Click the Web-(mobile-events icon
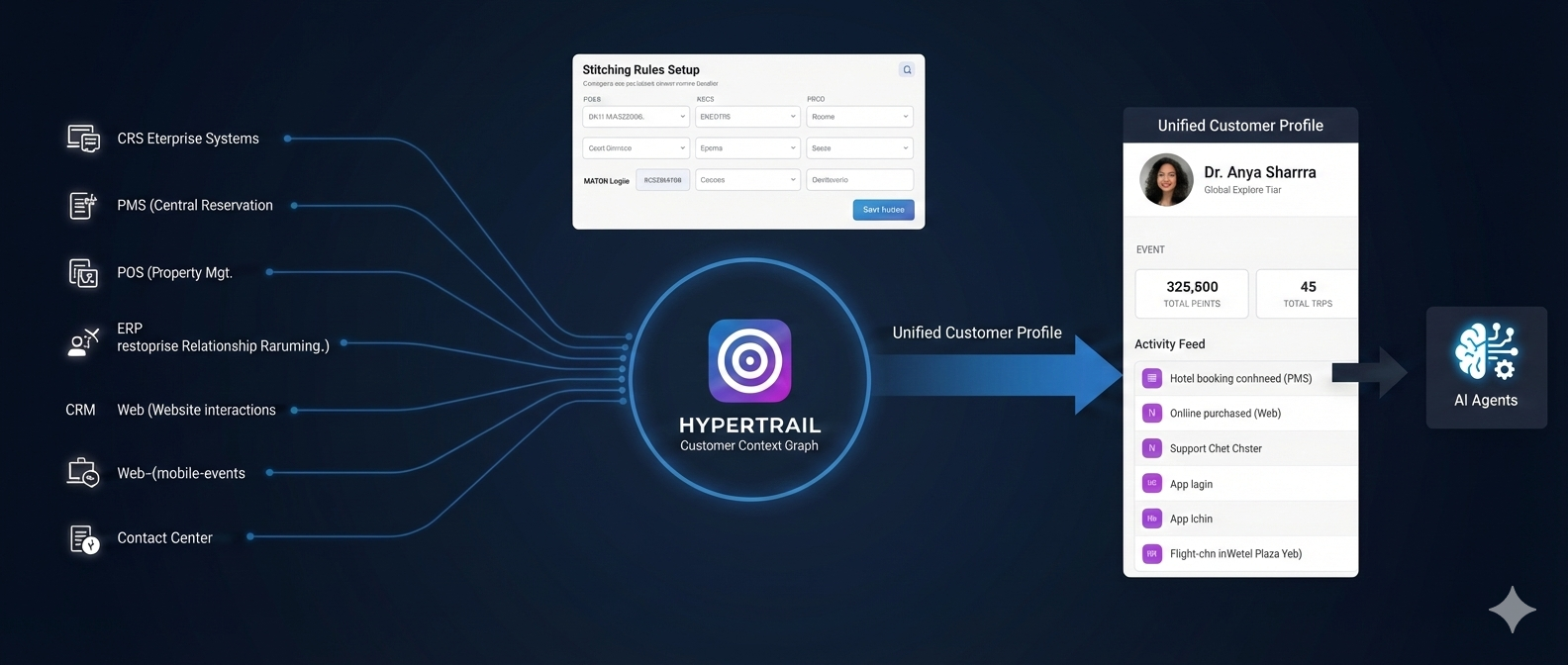This screenshot has height=665, width=1568. coord(83,472)
